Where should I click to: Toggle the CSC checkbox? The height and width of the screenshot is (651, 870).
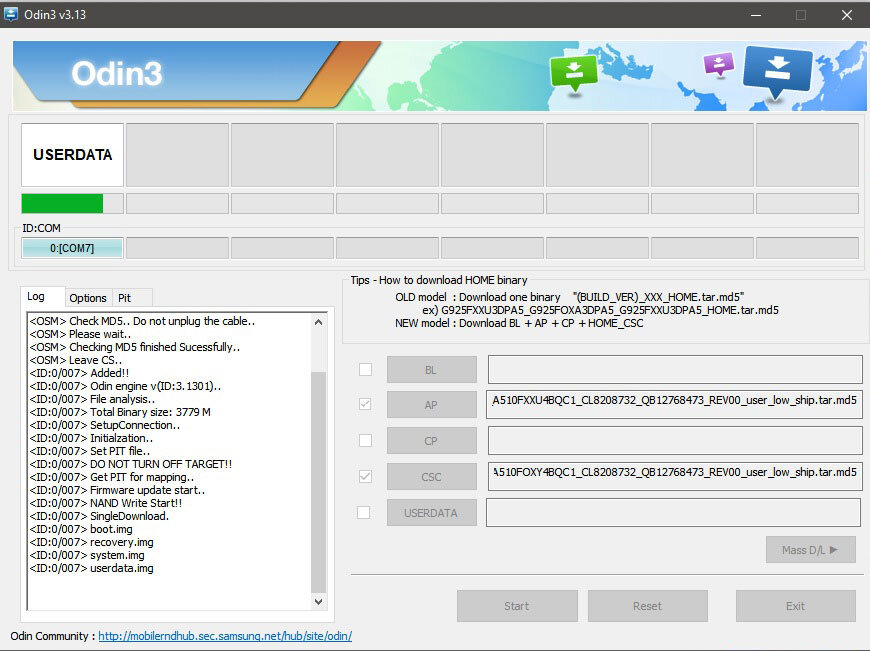[365, 476]
